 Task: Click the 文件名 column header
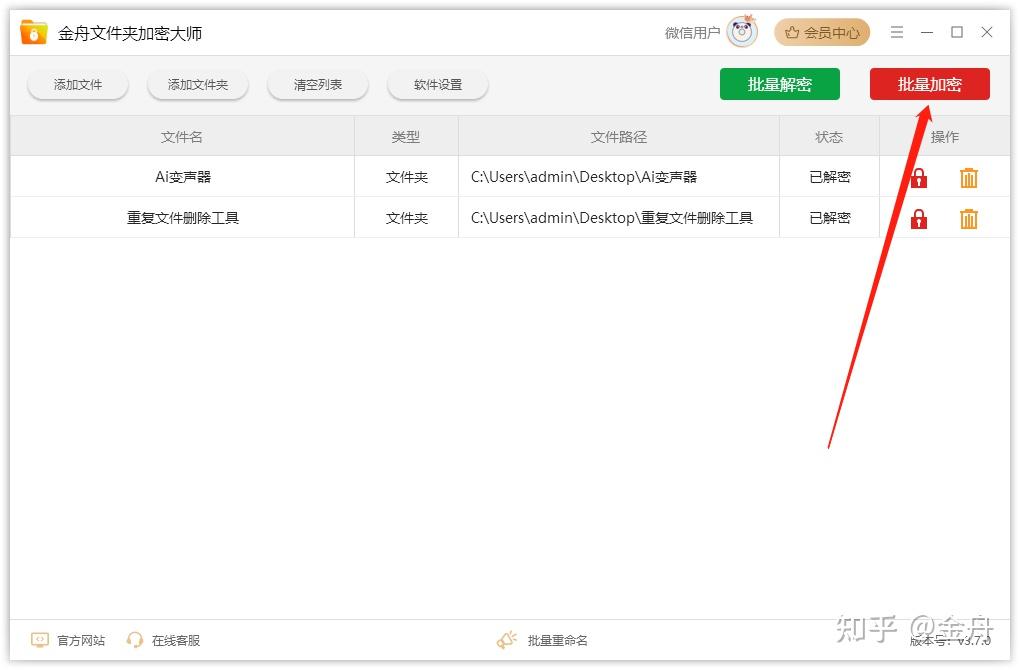181,137
